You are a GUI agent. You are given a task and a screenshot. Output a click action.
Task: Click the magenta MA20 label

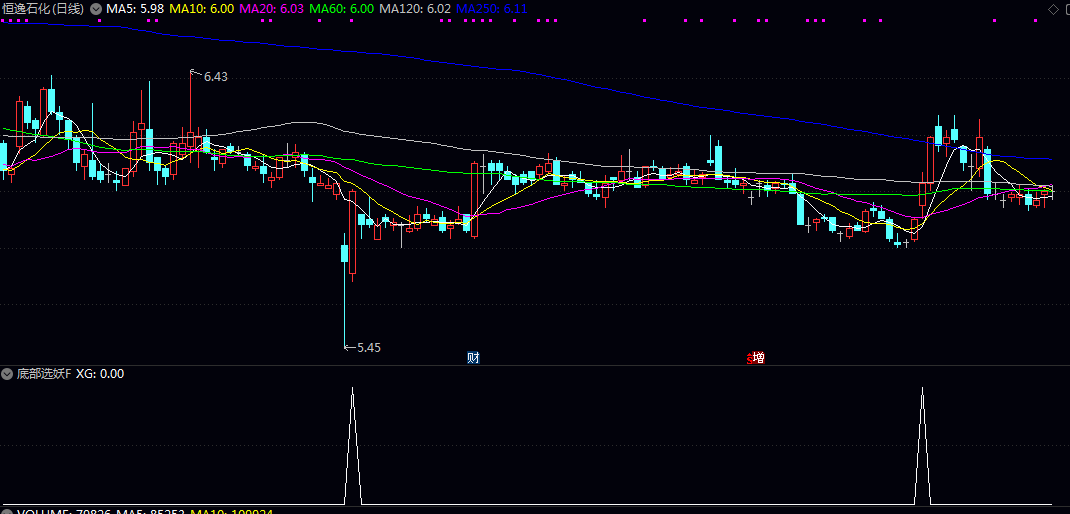tap(270, 9)
